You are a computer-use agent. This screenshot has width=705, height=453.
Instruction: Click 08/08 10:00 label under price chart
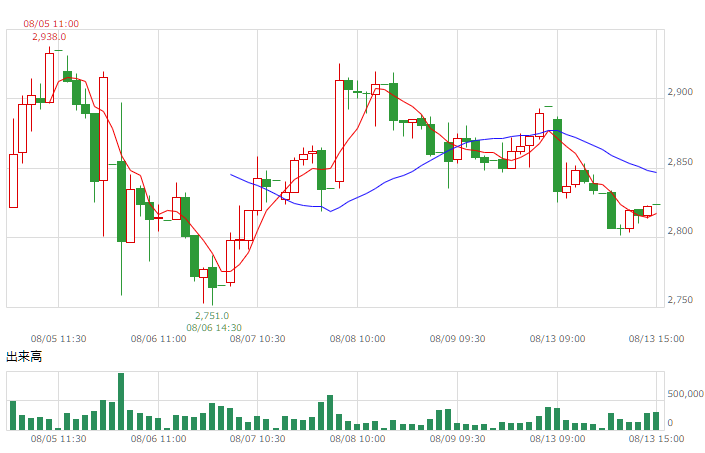pos(357,339)
